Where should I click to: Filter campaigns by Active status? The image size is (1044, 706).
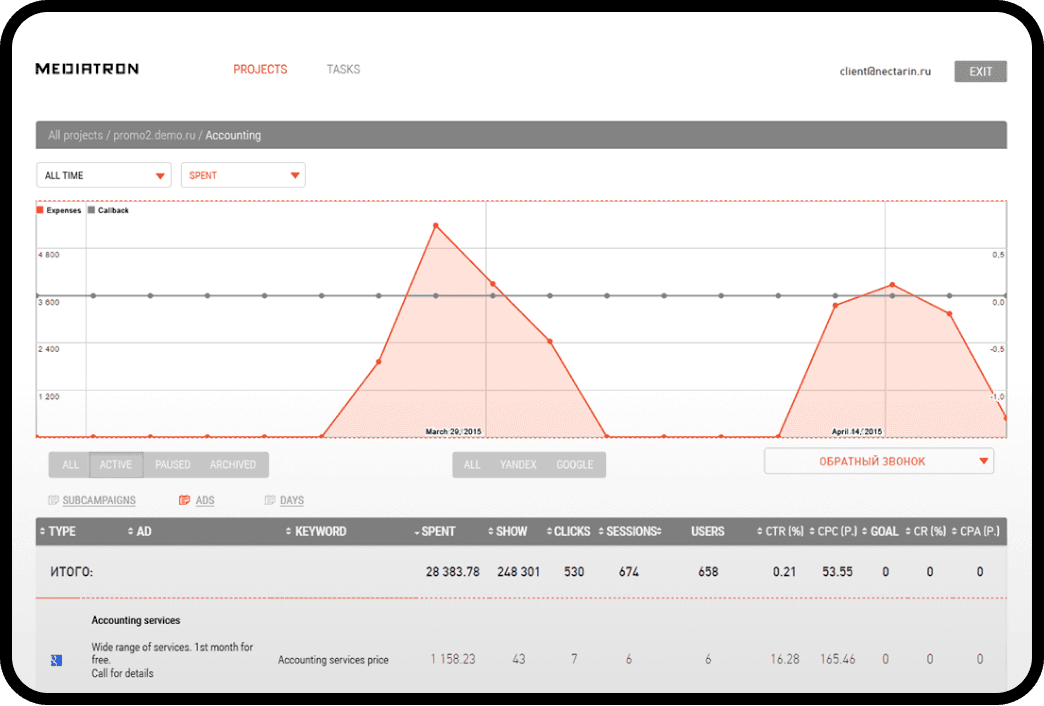(x=116, y=465)
